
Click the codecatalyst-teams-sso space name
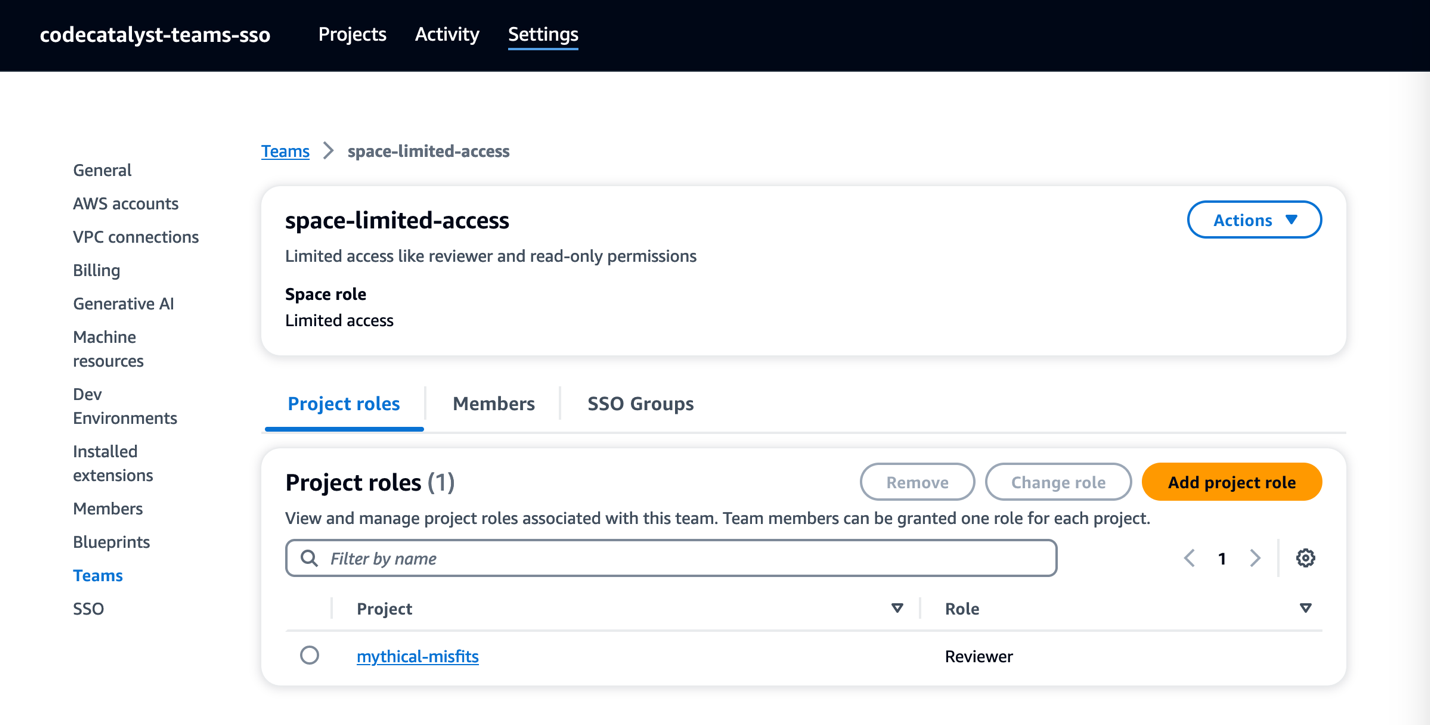[x=155, y=35]
